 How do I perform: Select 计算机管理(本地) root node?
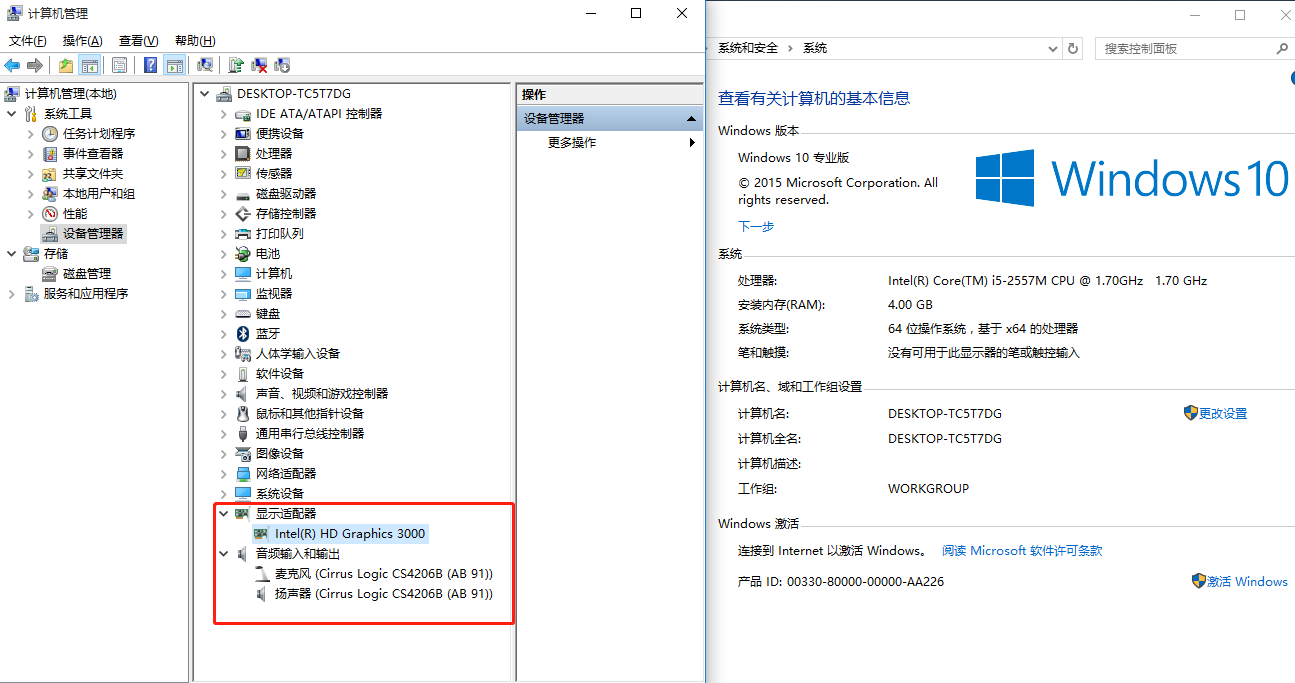point(70,93)
